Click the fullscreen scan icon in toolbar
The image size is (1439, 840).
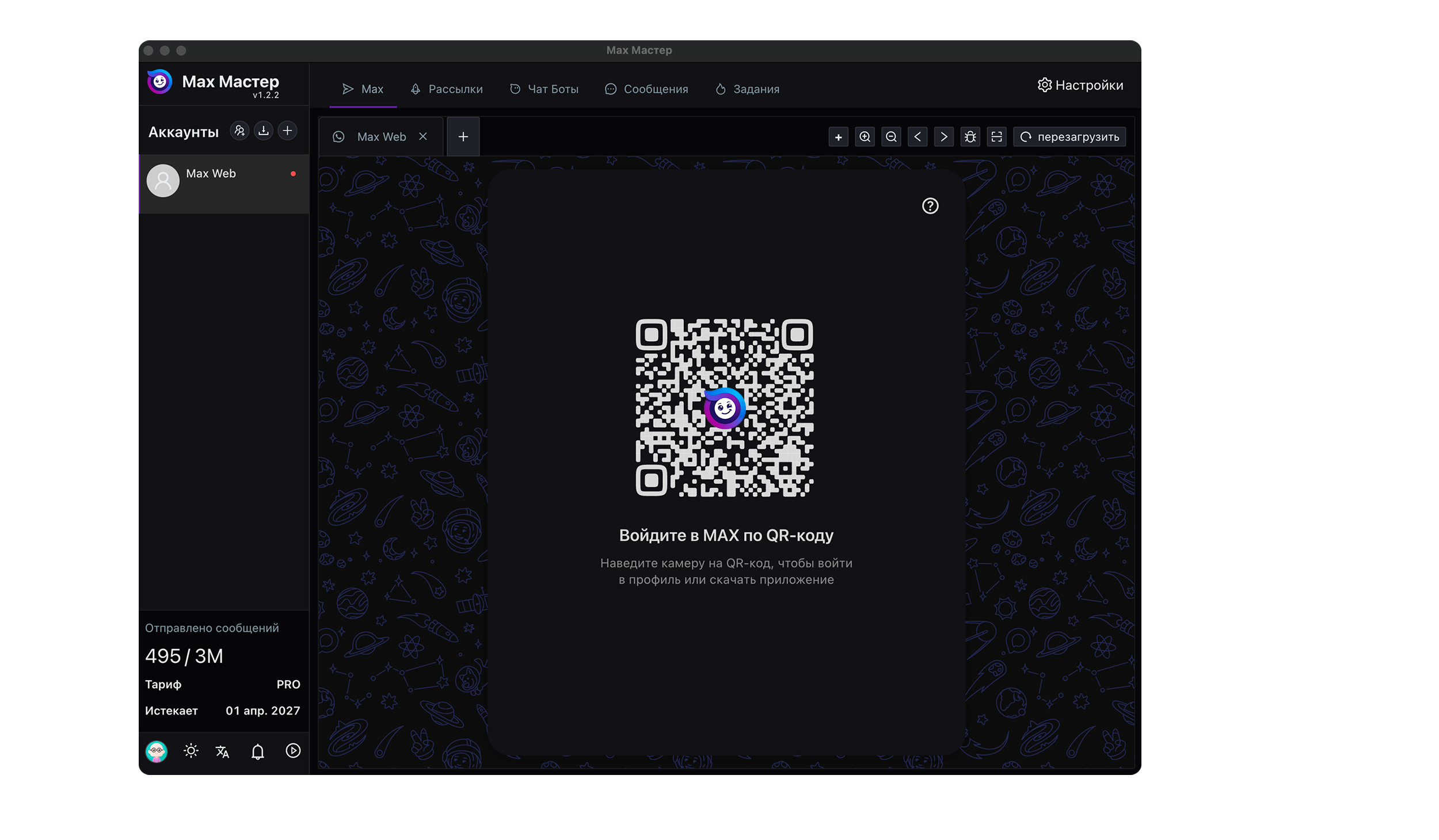(996, 137)
